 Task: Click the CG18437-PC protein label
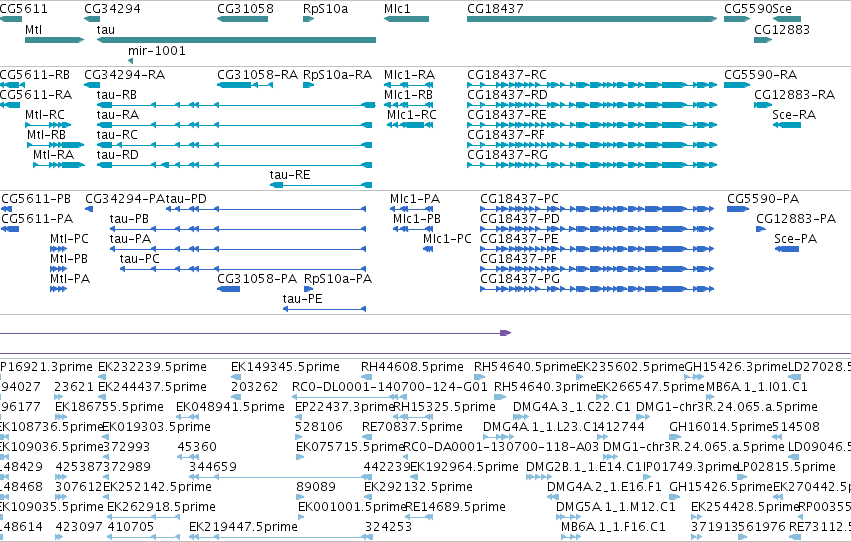click(519, 199)
